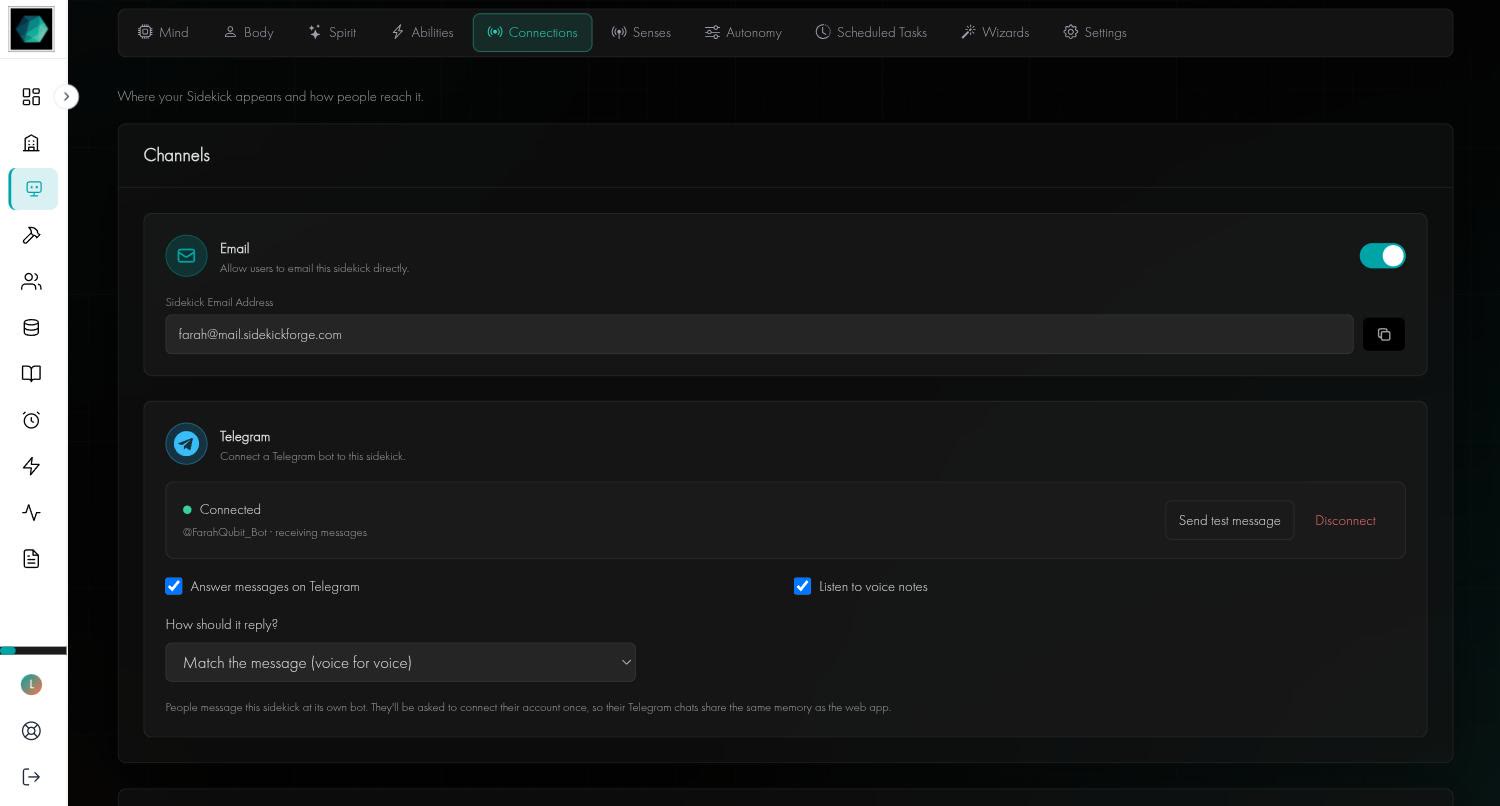Open the lightning bolt icon in sidebar

[31, 466]
